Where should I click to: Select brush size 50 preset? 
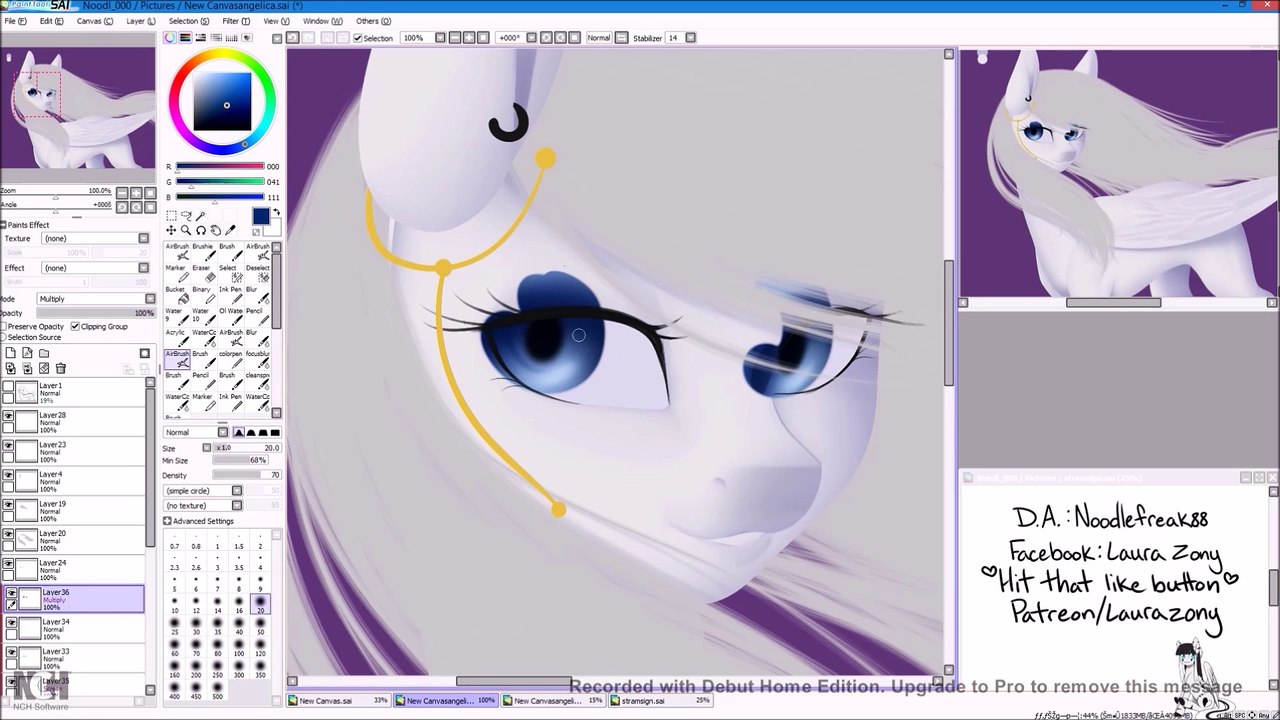tap(260, 627)
